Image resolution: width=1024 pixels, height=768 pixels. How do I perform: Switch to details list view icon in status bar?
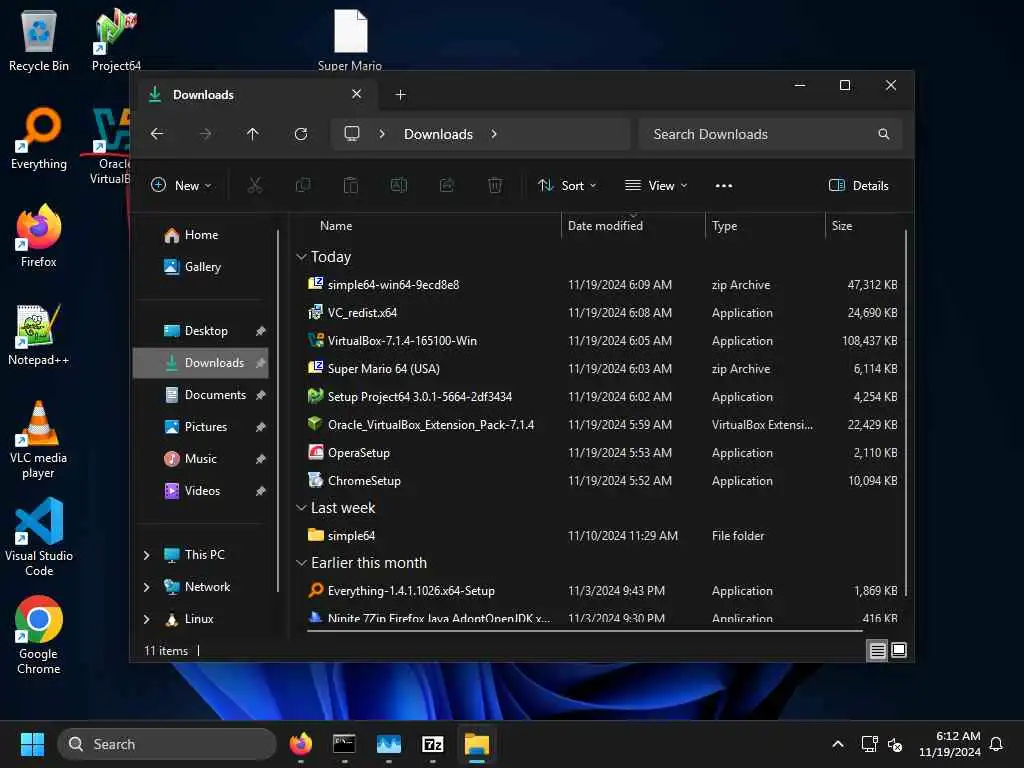(x=878, y=650)
